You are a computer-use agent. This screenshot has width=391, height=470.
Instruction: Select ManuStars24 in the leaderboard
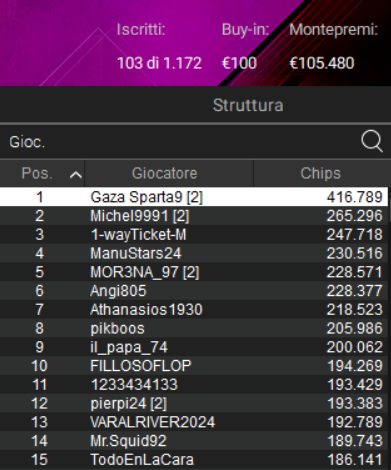coord(194,253)
